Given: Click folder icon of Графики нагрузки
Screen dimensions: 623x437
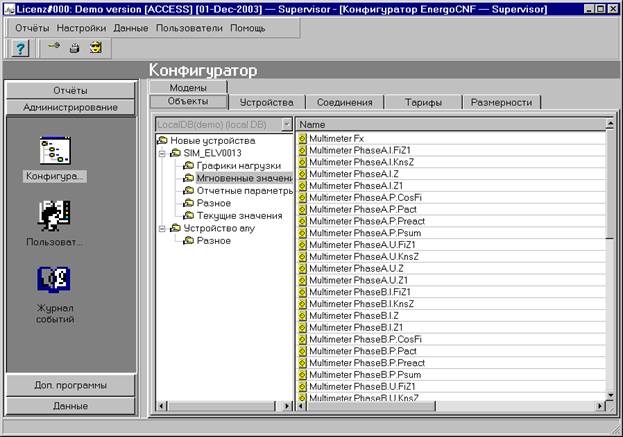Looking at the screenshot, I should click(188, 166).
